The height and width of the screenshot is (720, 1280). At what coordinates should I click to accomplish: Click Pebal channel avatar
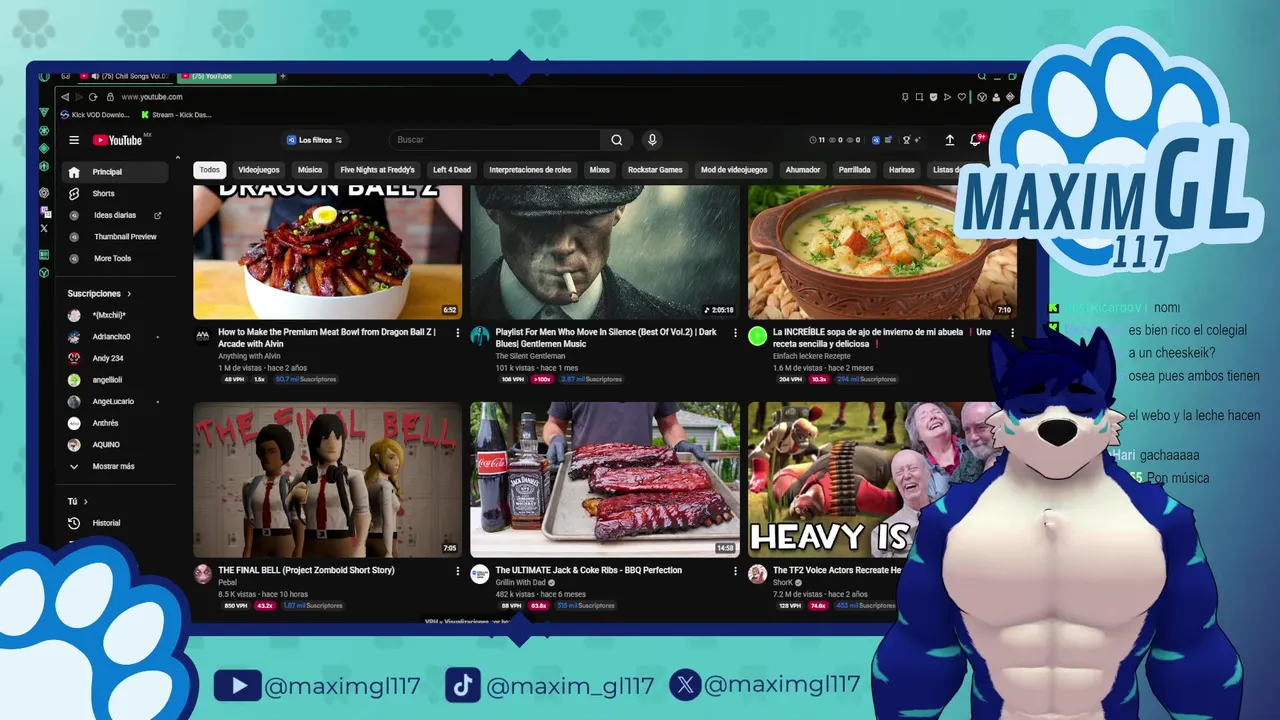[203, 574]
